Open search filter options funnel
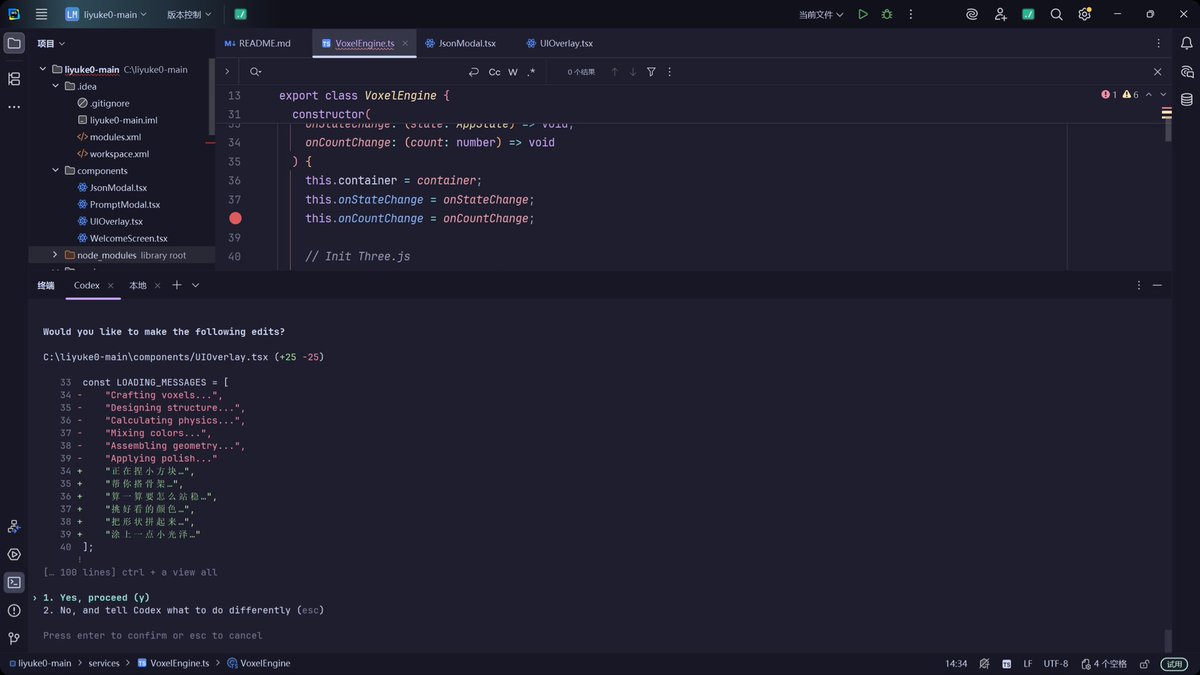Viewport: 1200px width, 675px height. pos(651,72)
